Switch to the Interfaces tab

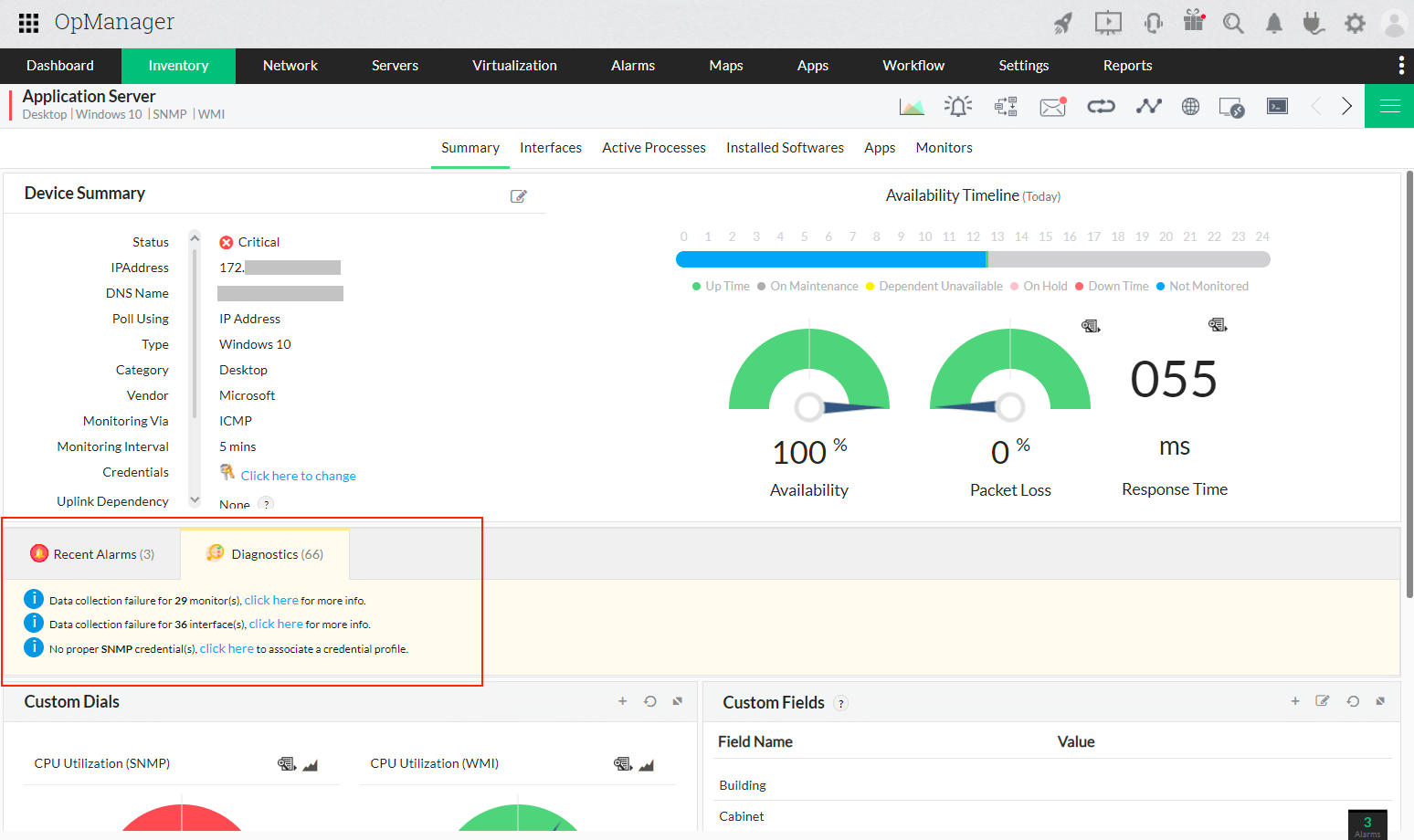(550, 148)
